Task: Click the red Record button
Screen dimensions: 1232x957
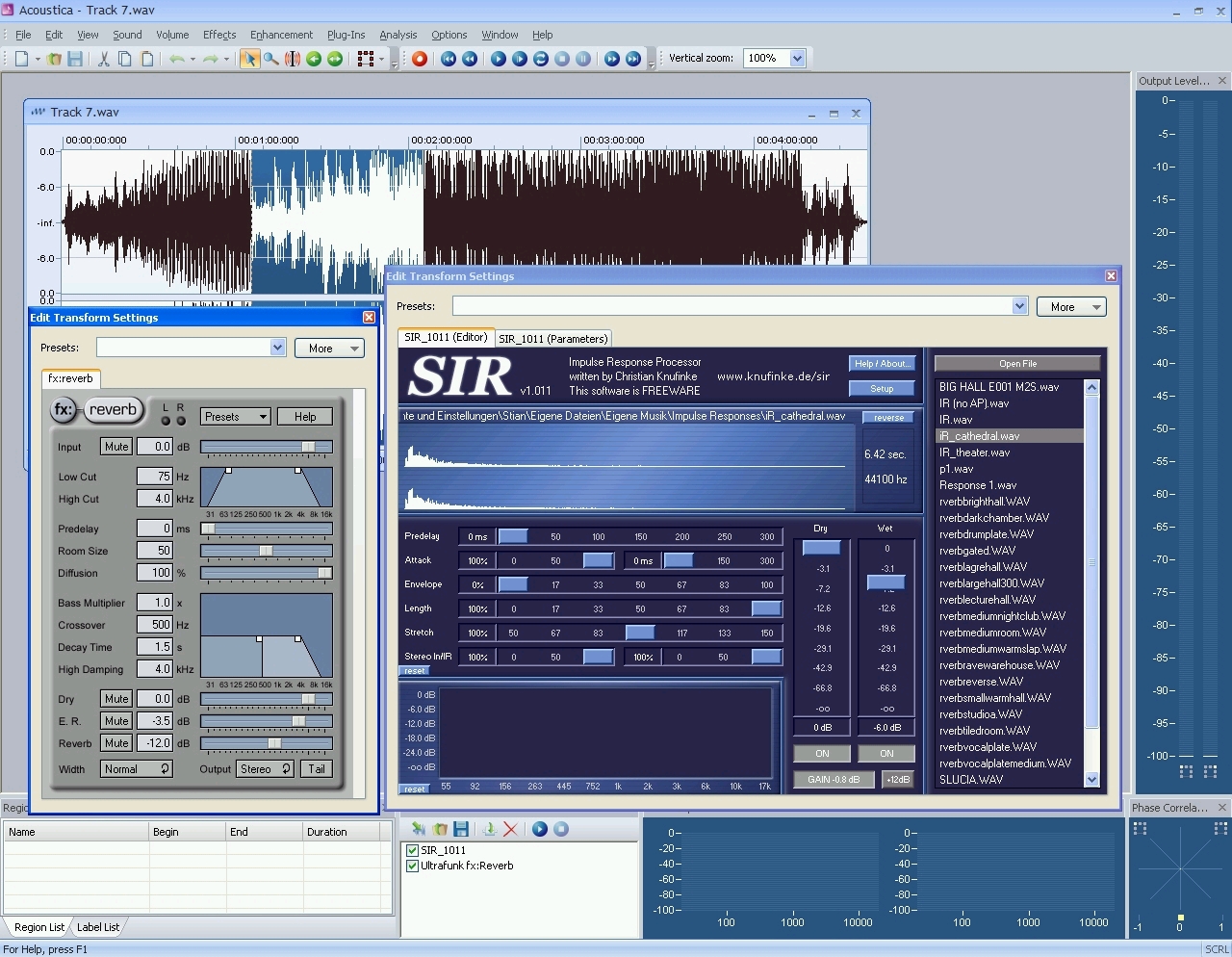Action: point(420,59)
